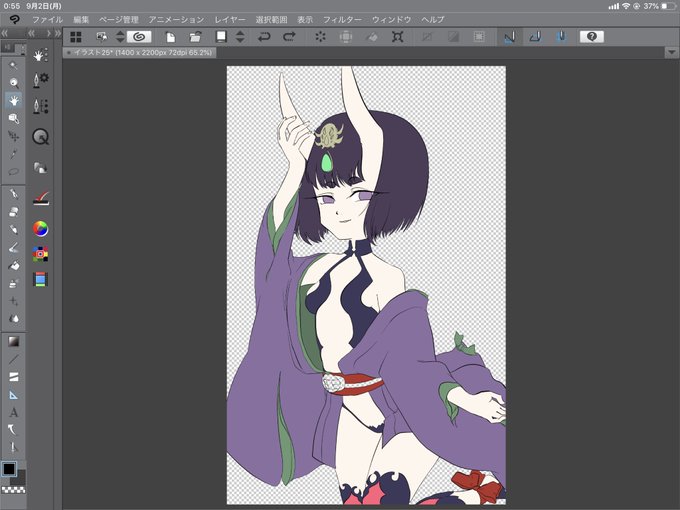Toggle Snap to Ruler
680x510 pixels.
510,37
